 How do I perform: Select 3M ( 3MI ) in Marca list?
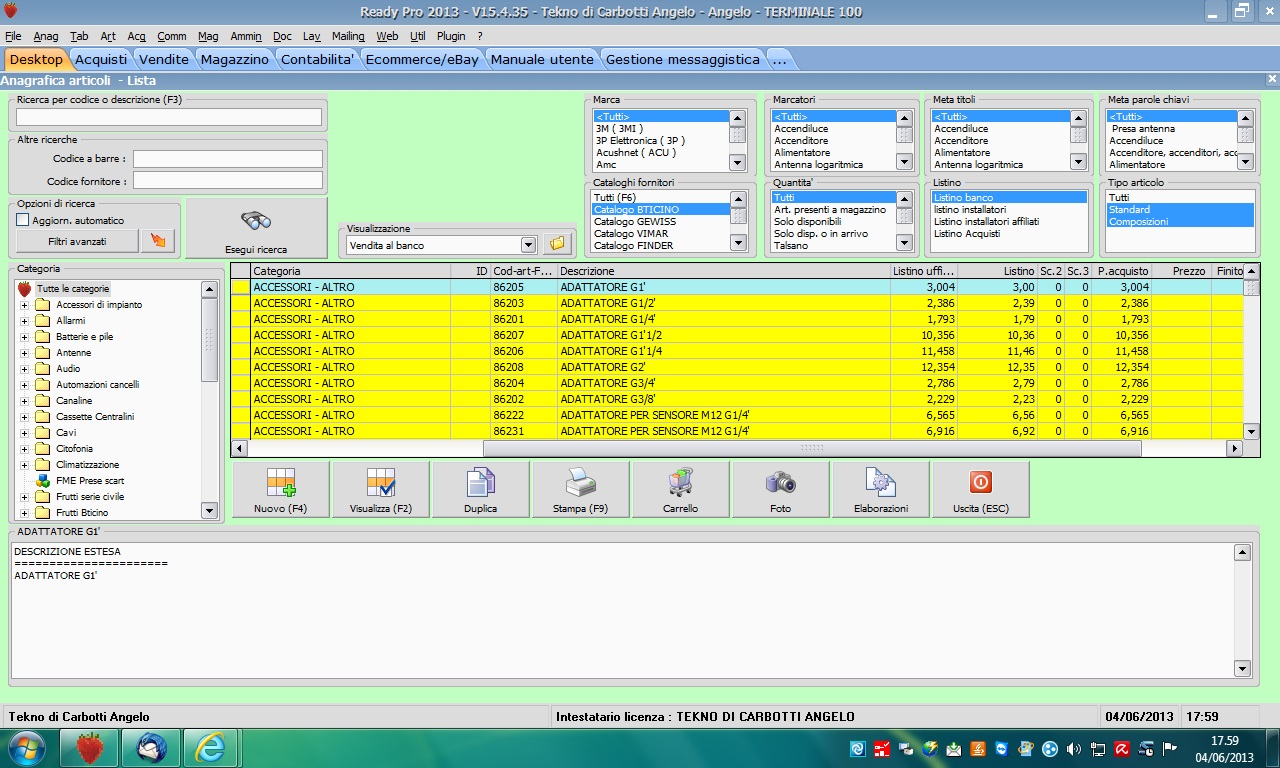659,128
